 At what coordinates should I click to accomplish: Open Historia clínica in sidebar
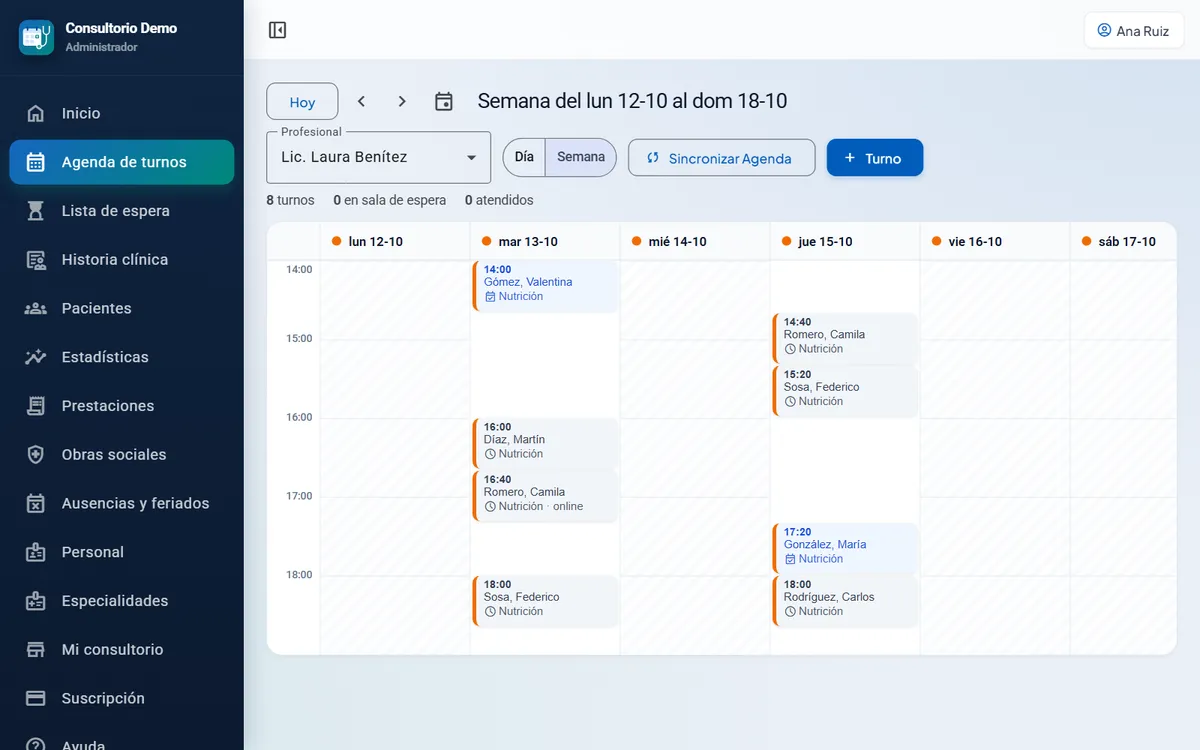[x=122, y=260]
